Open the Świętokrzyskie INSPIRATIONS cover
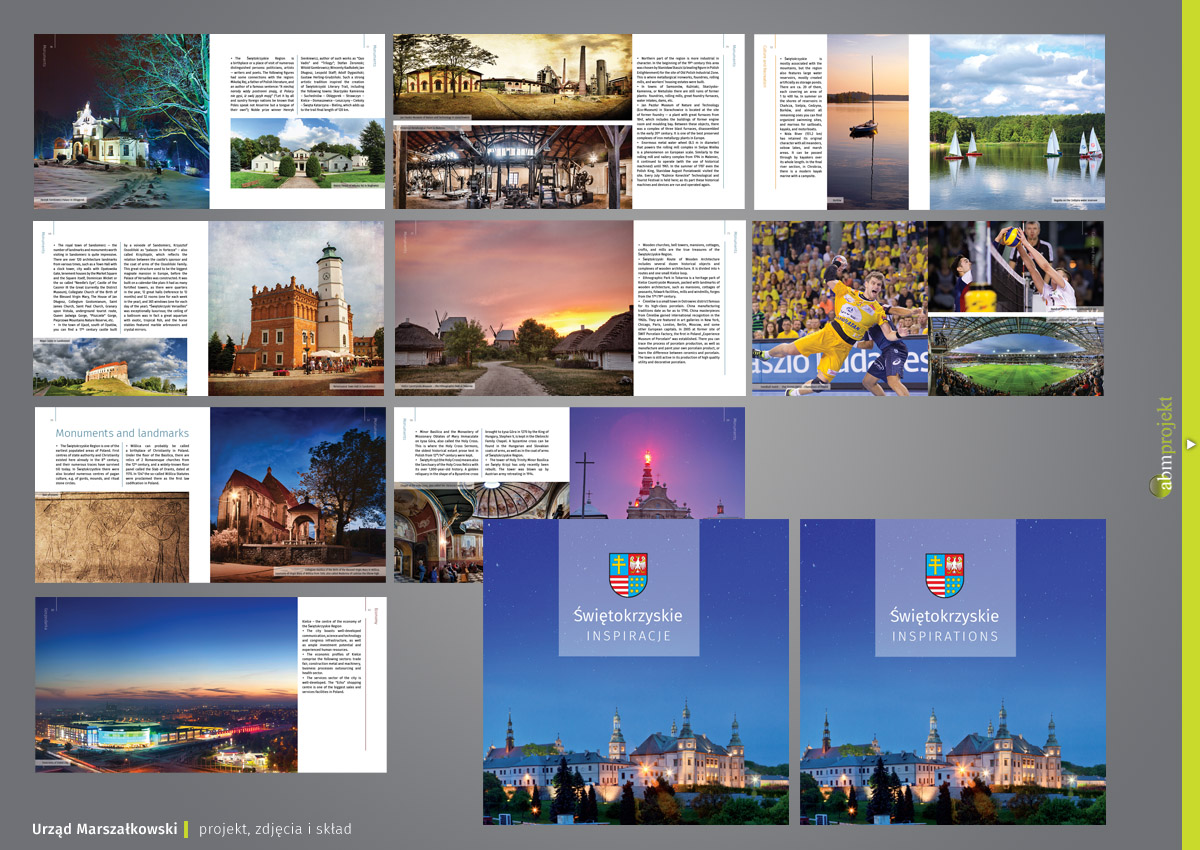Screen dimensions: 1200x850 click(x=953, y=671)
